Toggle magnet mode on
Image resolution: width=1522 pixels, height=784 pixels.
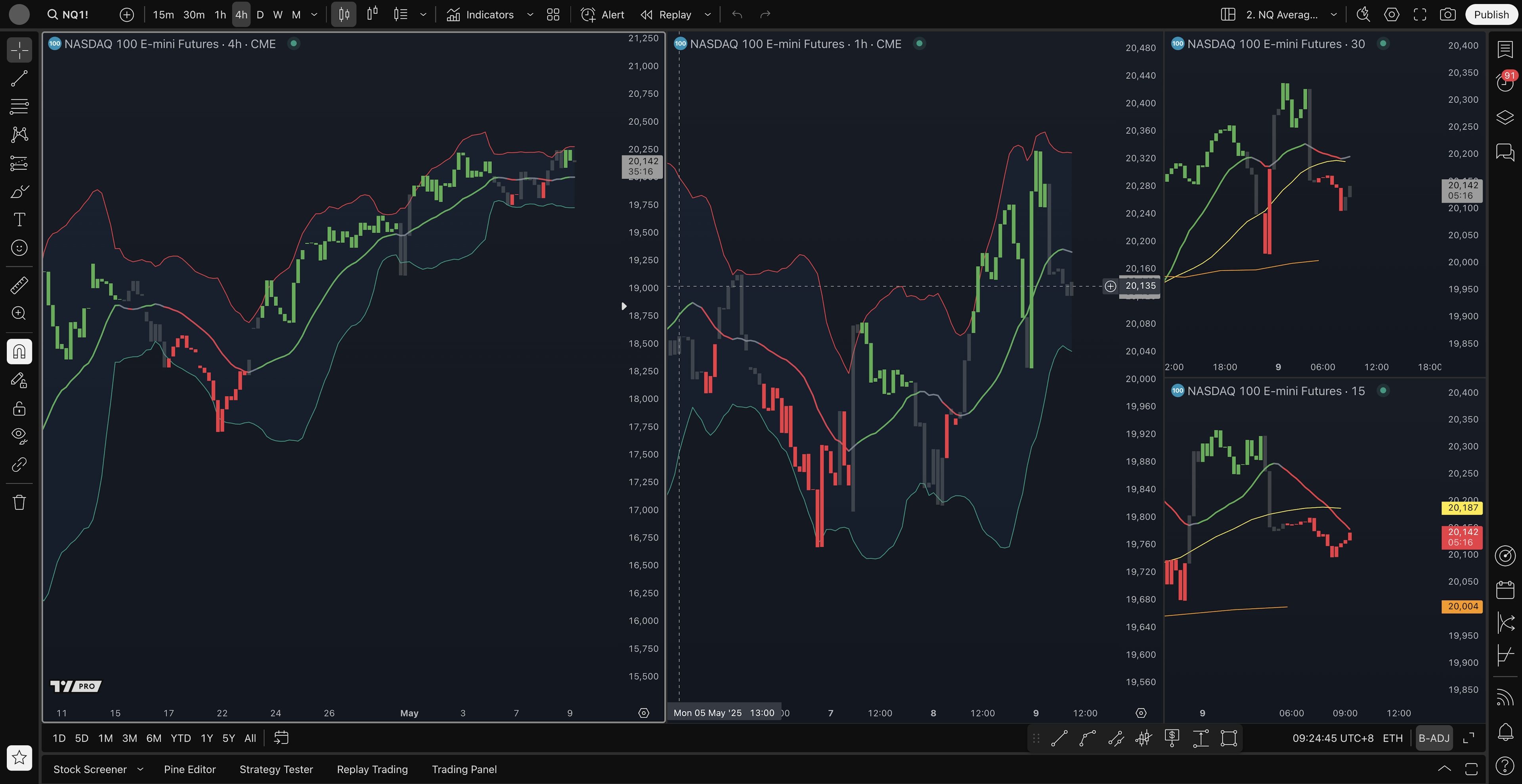click(19, 352)
